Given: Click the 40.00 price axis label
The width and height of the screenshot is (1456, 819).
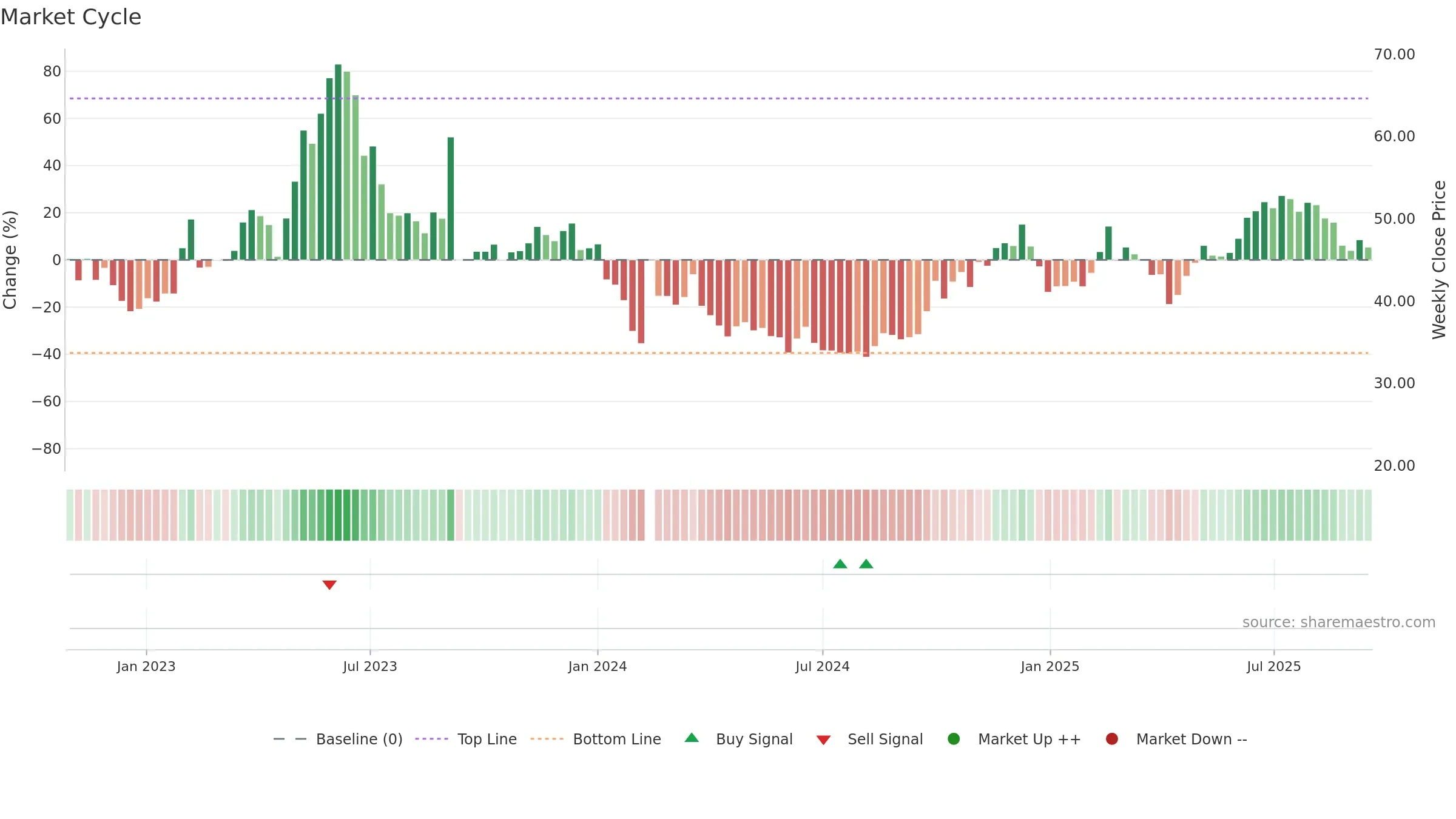Looking at the screenshot, I should (1394, 302).
